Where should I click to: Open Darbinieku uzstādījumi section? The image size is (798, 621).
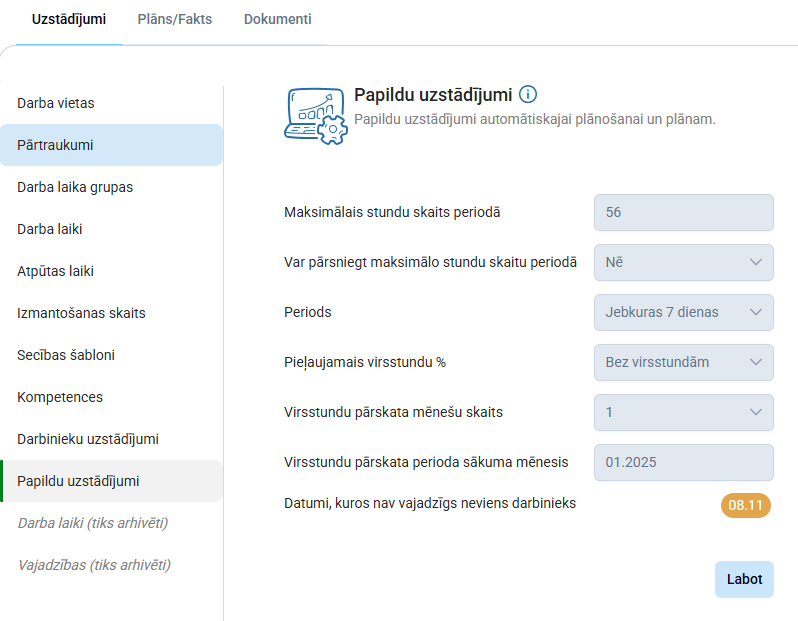click(88, 439)
